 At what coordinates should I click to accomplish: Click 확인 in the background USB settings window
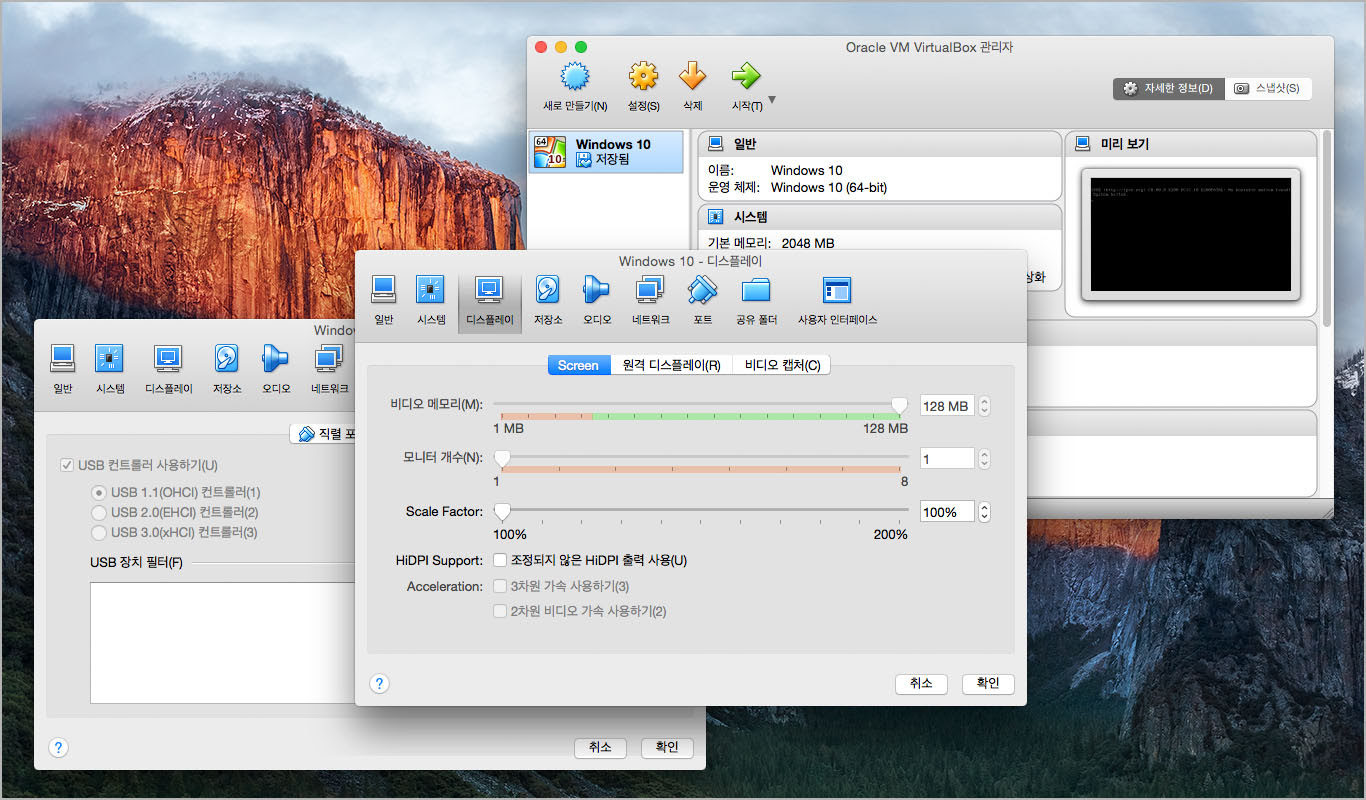(667, 747)
